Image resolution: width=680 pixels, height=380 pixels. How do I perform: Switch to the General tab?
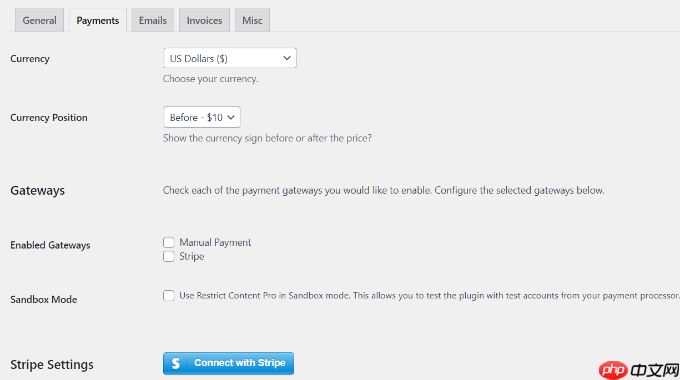[x=39, y=20]
